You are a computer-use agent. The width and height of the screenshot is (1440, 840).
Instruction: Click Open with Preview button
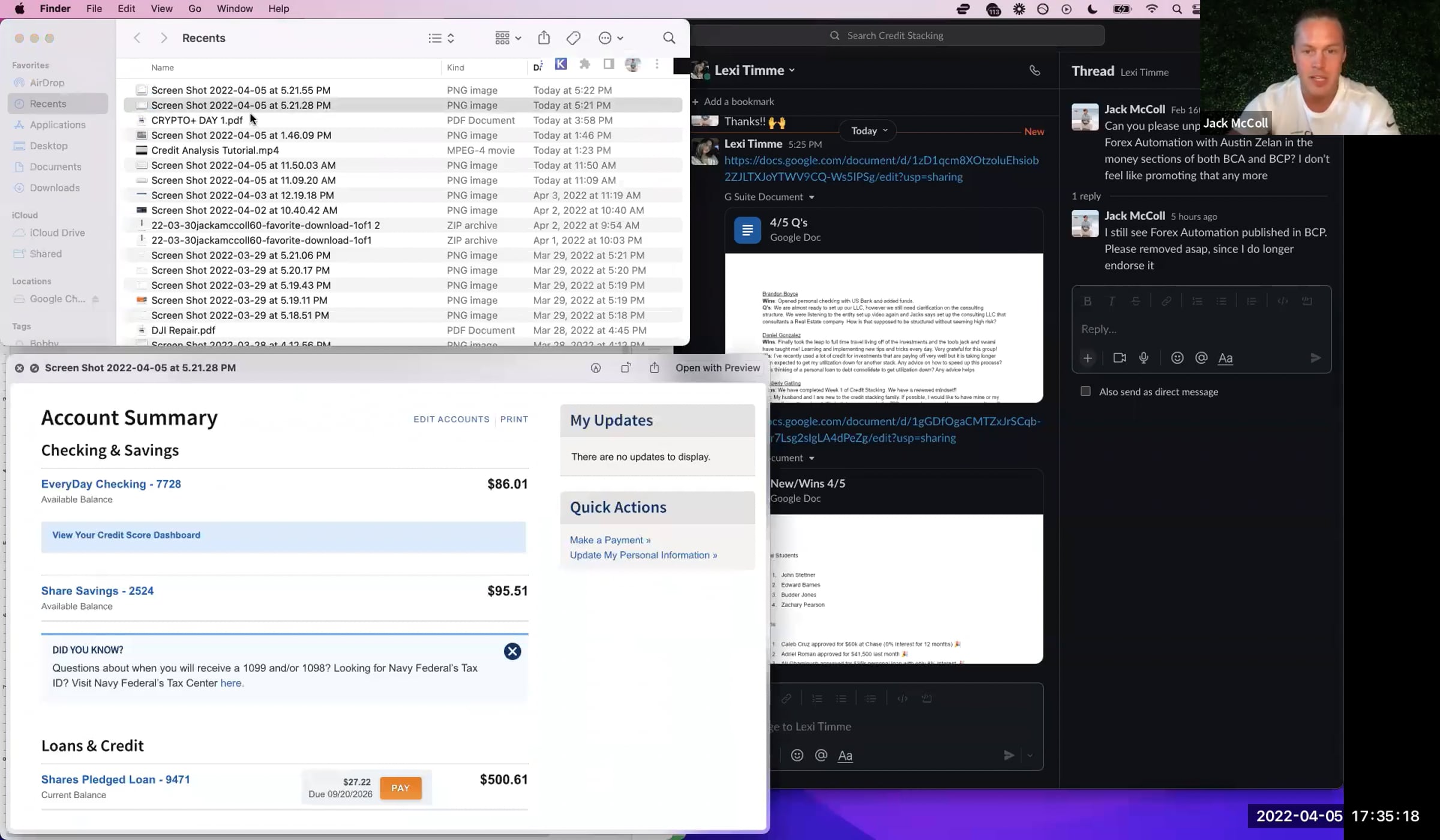coord(718,368)
